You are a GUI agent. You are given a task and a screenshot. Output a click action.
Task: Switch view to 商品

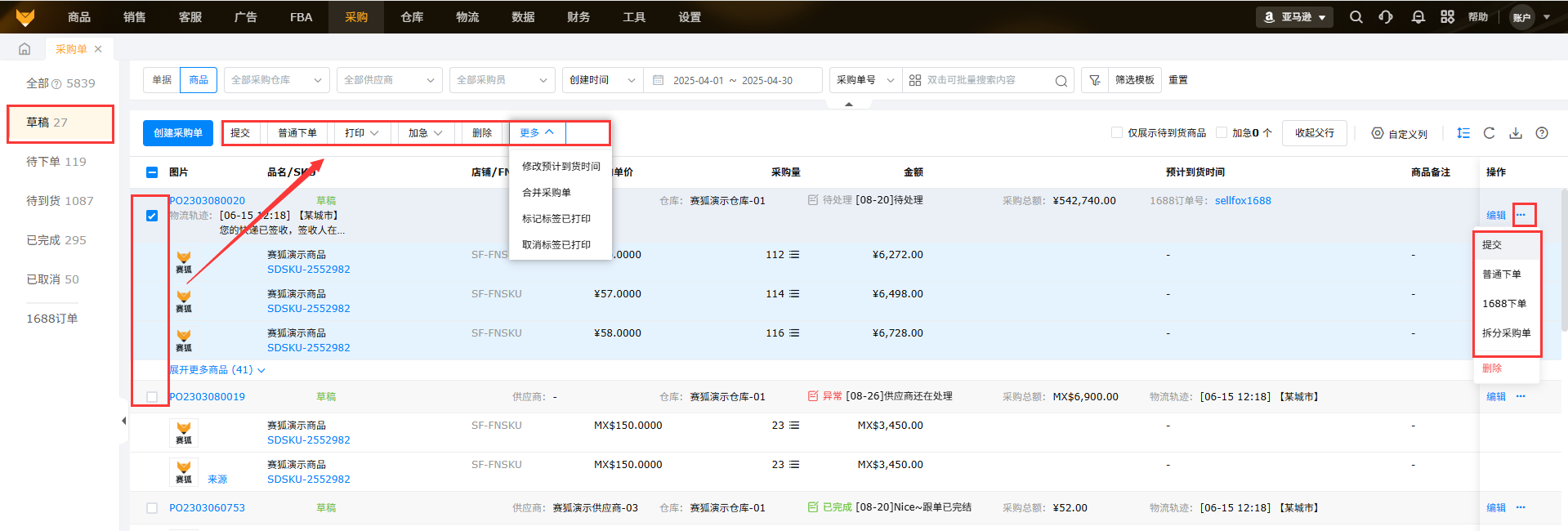point(199,80)
